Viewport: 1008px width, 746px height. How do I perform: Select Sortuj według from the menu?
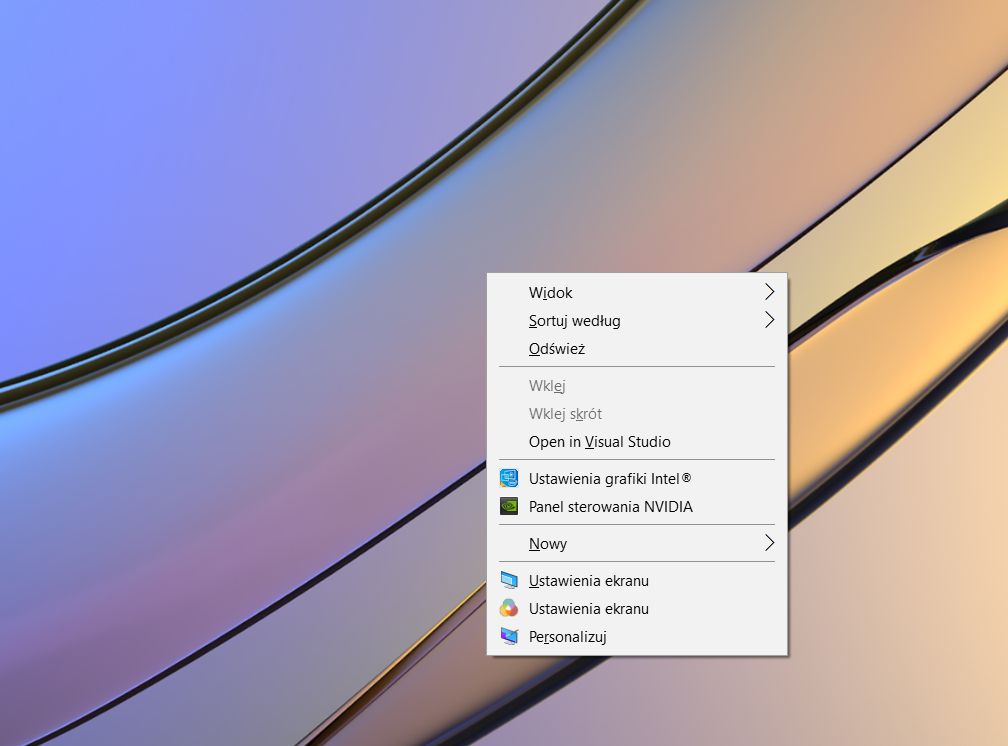(x=574, y=320)
